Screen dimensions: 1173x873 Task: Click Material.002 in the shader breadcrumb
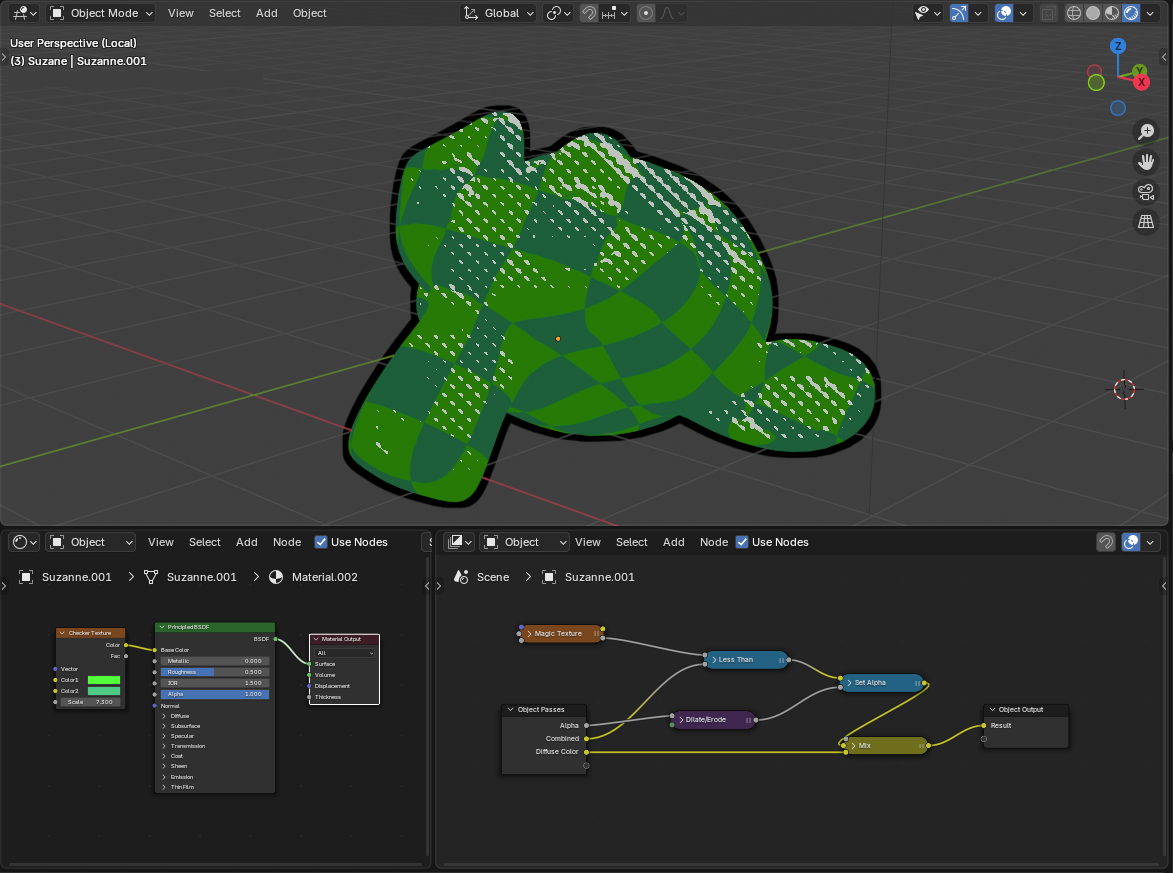[325, 577]
